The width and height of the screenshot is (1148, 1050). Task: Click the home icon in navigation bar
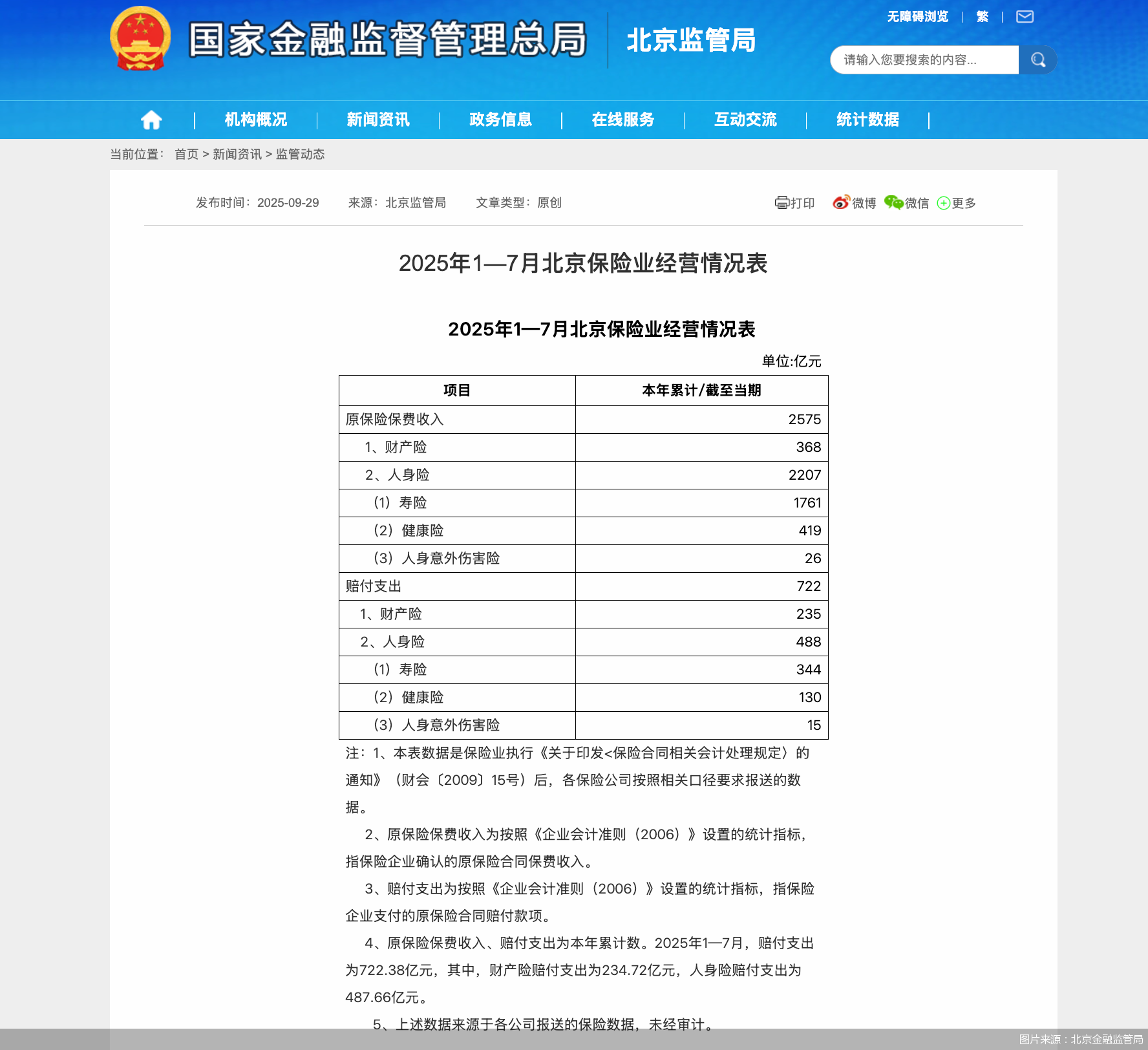coord(151,120)
